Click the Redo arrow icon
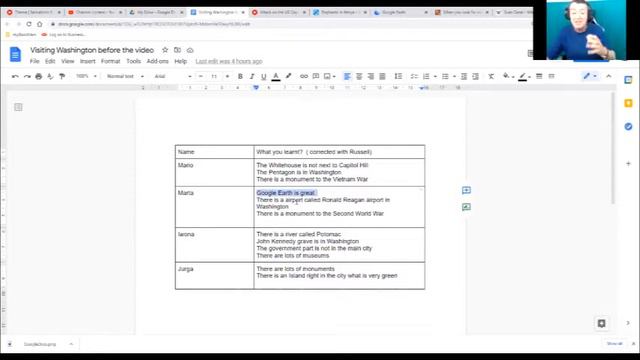This screenshot has height=360, width=640. pos(27,76)
